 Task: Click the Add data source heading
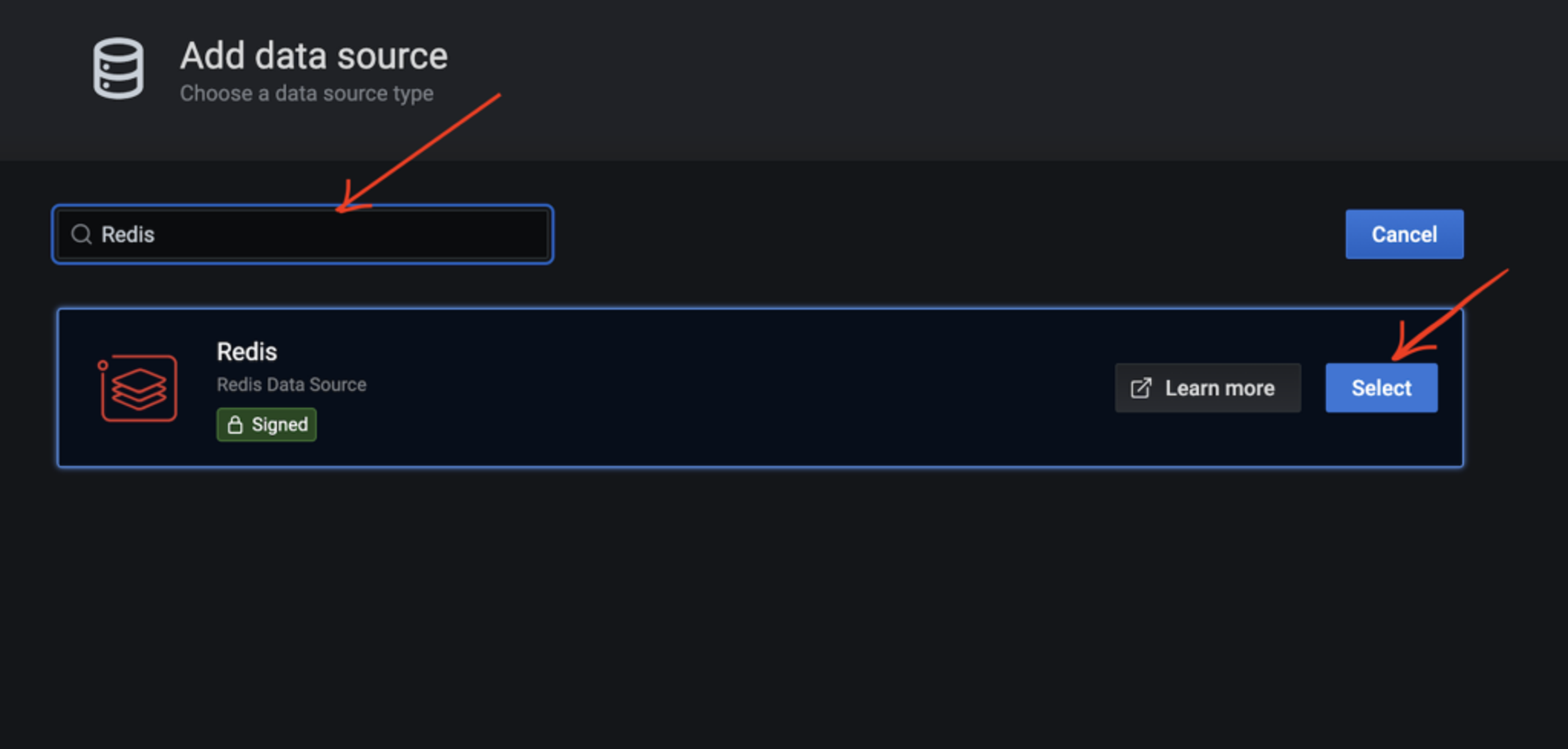click(314, 56)
